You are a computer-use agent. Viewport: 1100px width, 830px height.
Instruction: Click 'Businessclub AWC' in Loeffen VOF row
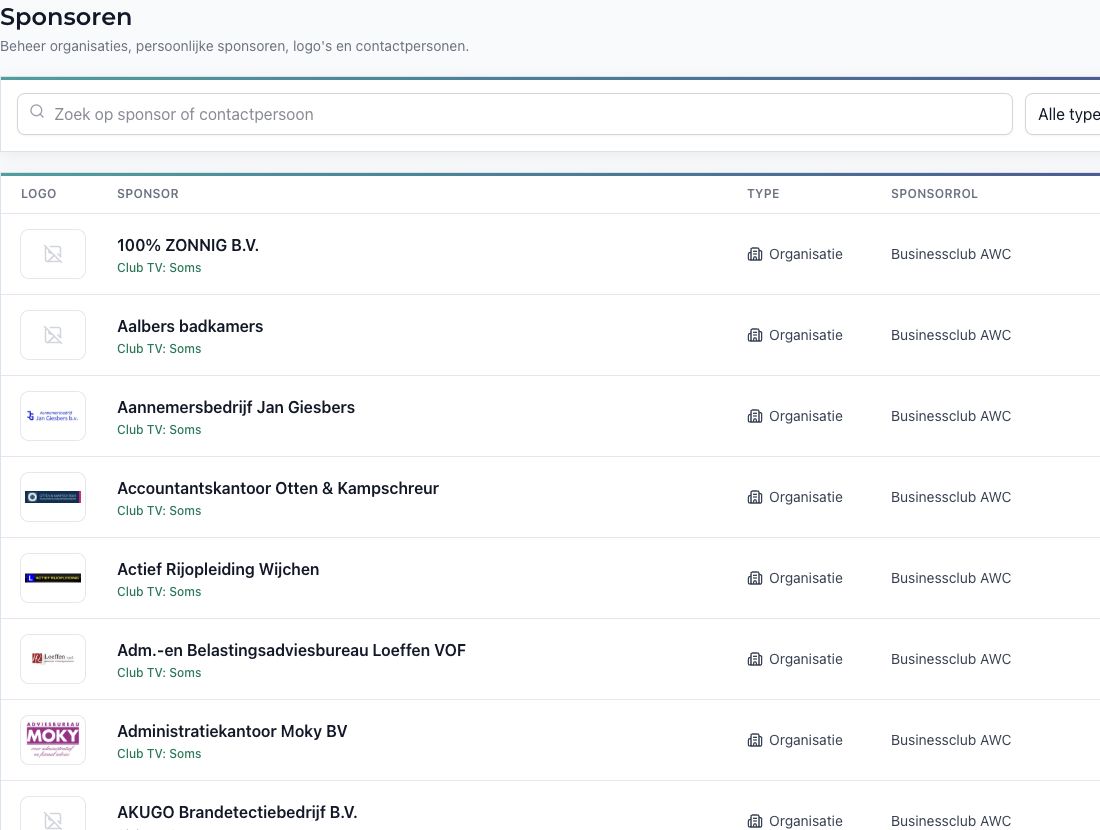coord(951,660)
